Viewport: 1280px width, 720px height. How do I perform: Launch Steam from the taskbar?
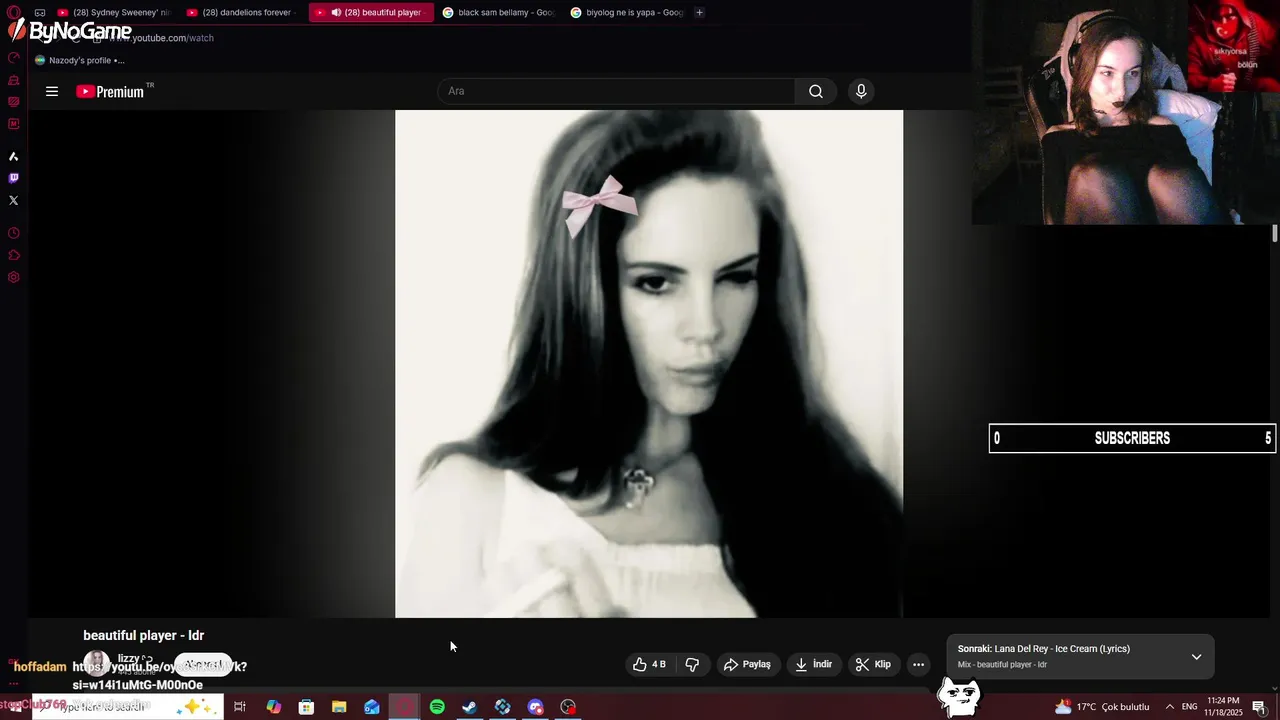coord(469,707)
